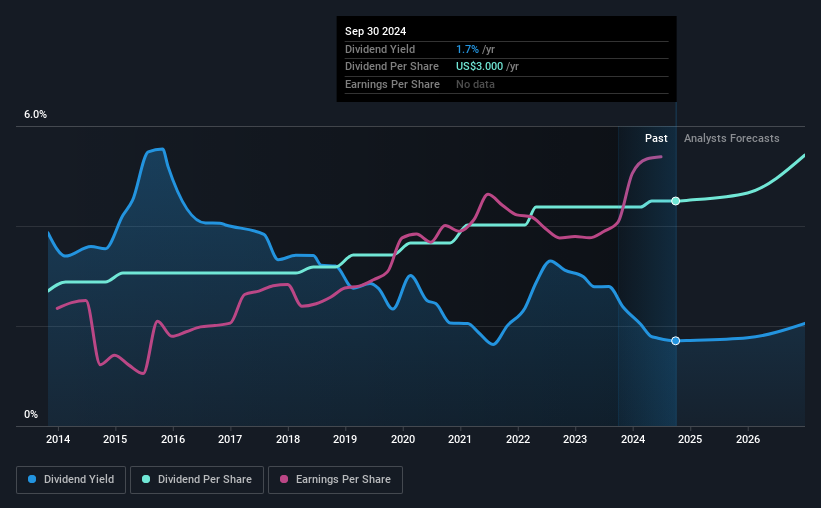The width and height of the screenshot is (821, 508).
Task: Click the 1.7% dividend yield value
Action: coord(467,49)
